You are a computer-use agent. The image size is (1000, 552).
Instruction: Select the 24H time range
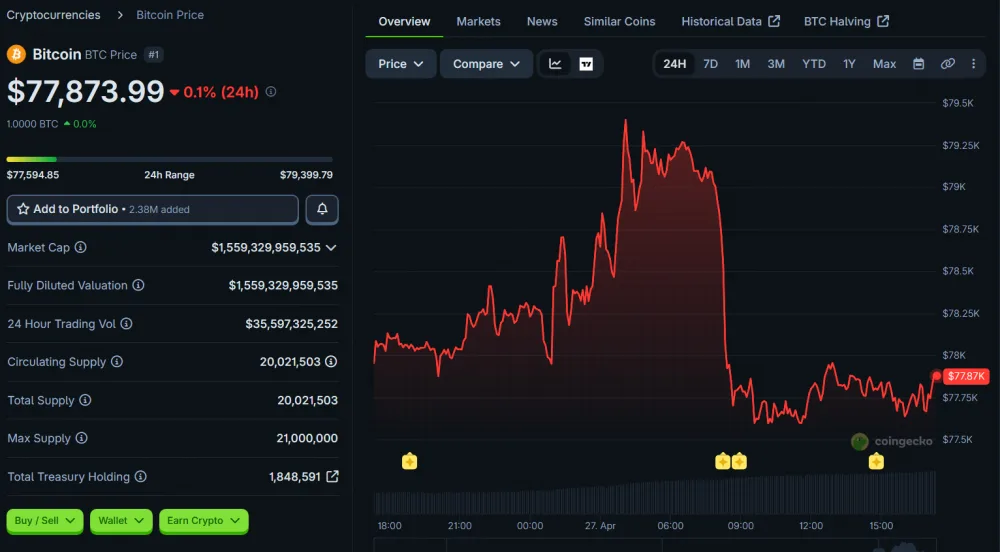674,64
